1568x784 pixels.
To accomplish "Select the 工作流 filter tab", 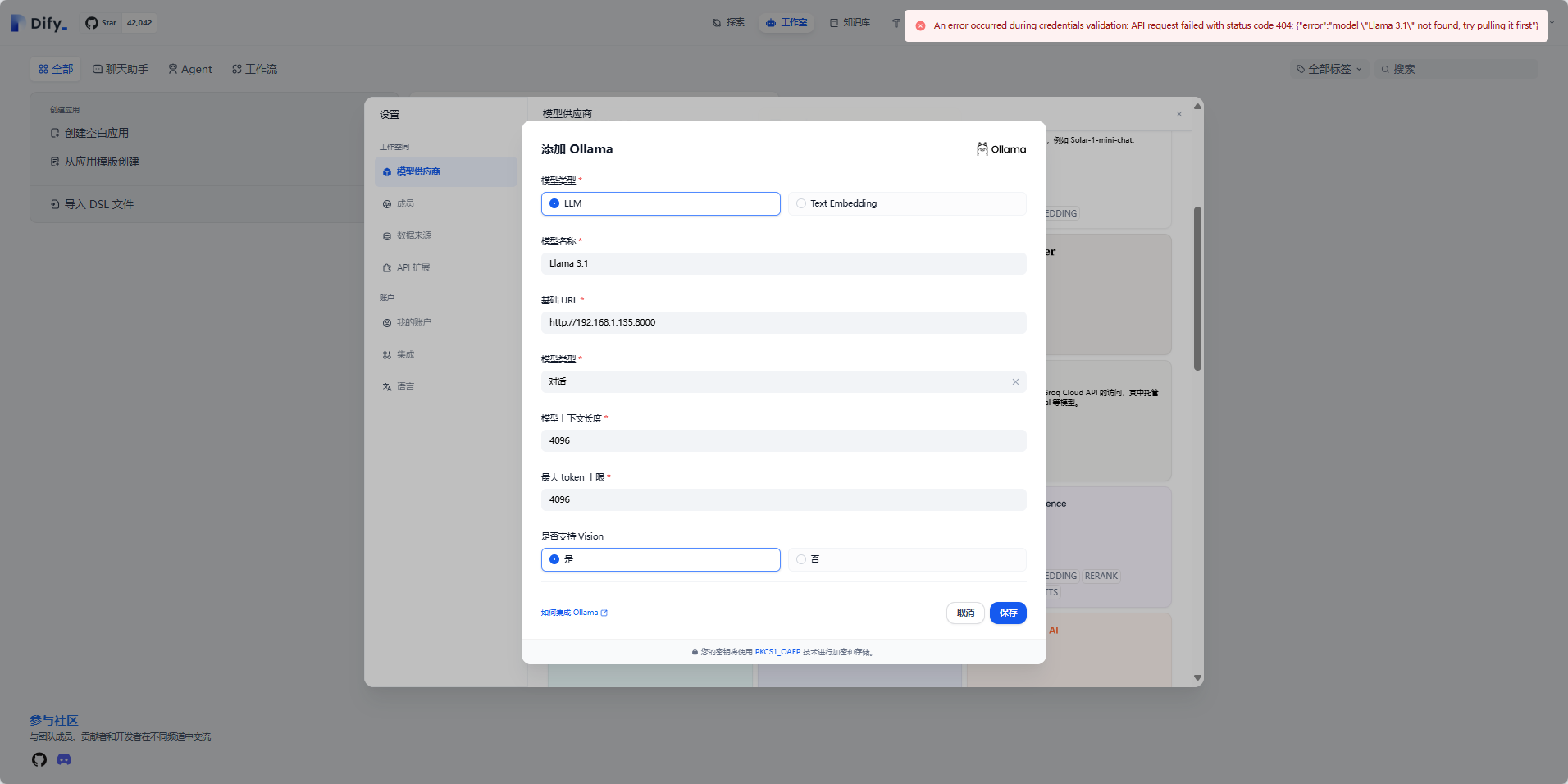I will pos(254,69).
